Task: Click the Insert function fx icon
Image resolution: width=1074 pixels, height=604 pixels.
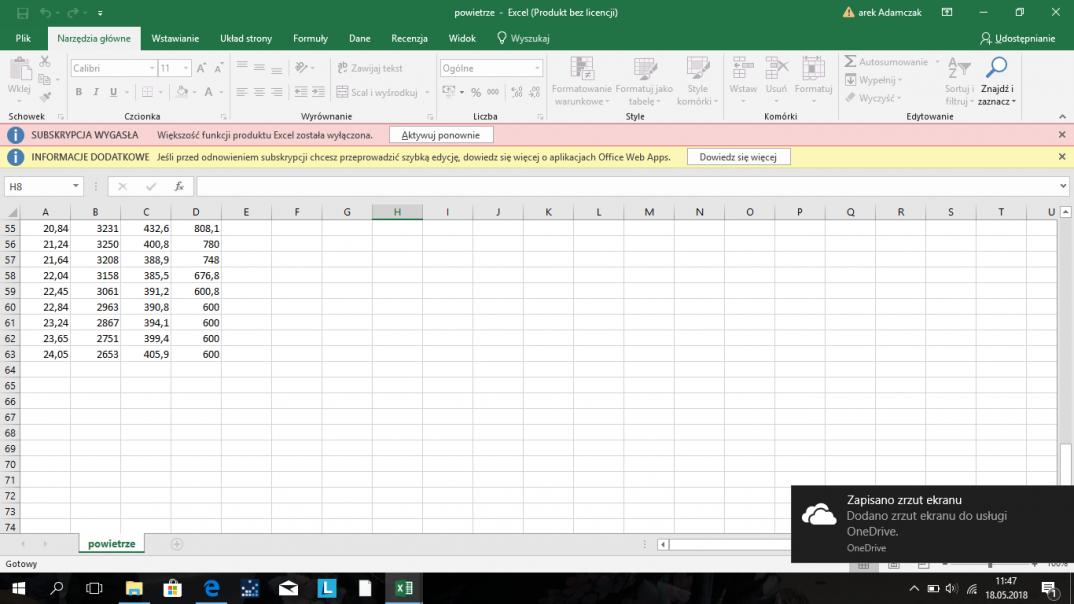Action: pos(179,187)
